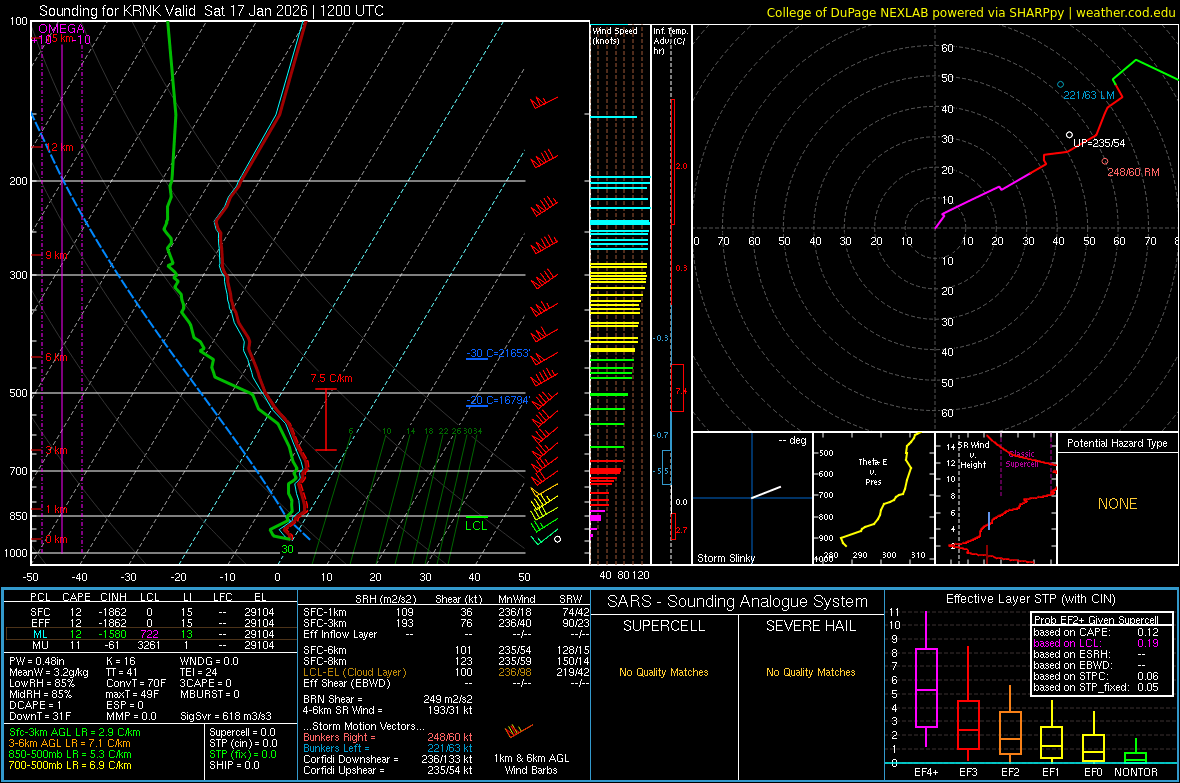Click the Inf. Temp. Adv. header
Screen dimensions: 1180x783
coord(670,41)
